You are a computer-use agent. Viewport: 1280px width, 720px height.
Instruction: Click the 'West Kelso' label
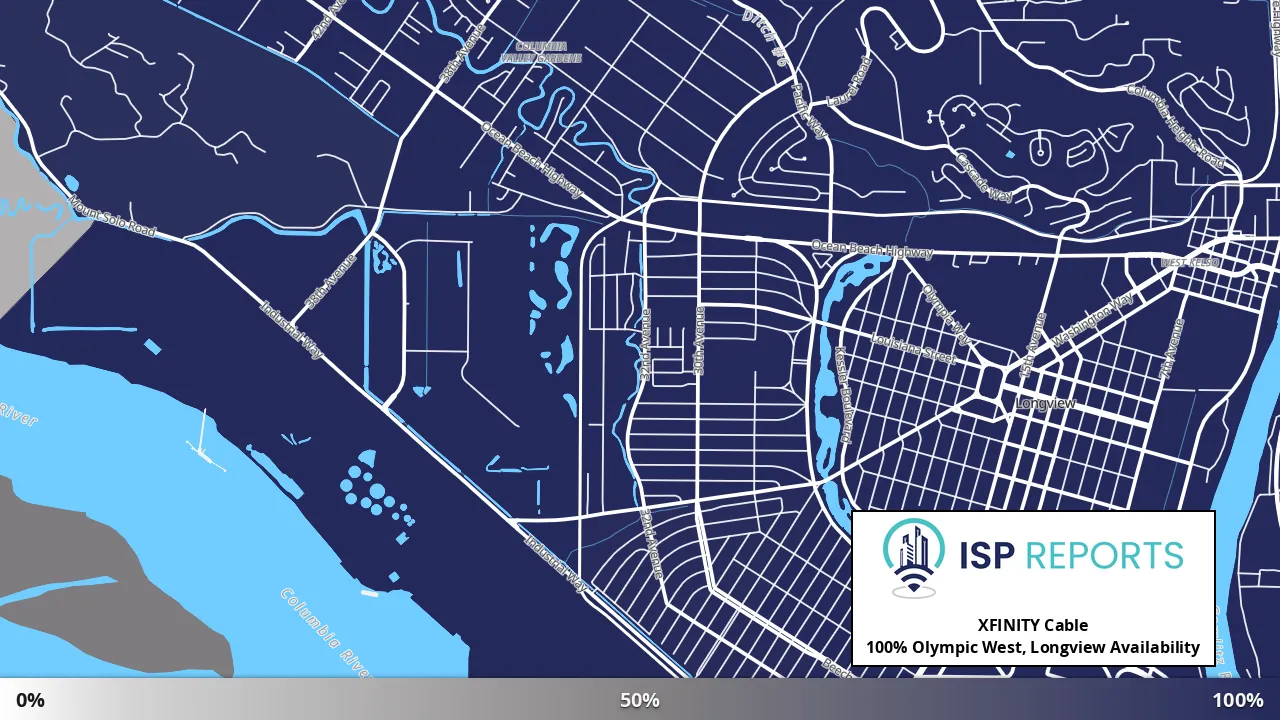(1190, 262)
